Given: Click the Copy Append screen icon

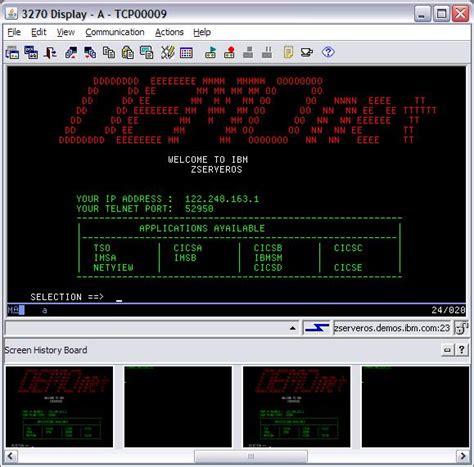Looking at the screenshot, I should (147, 53).
